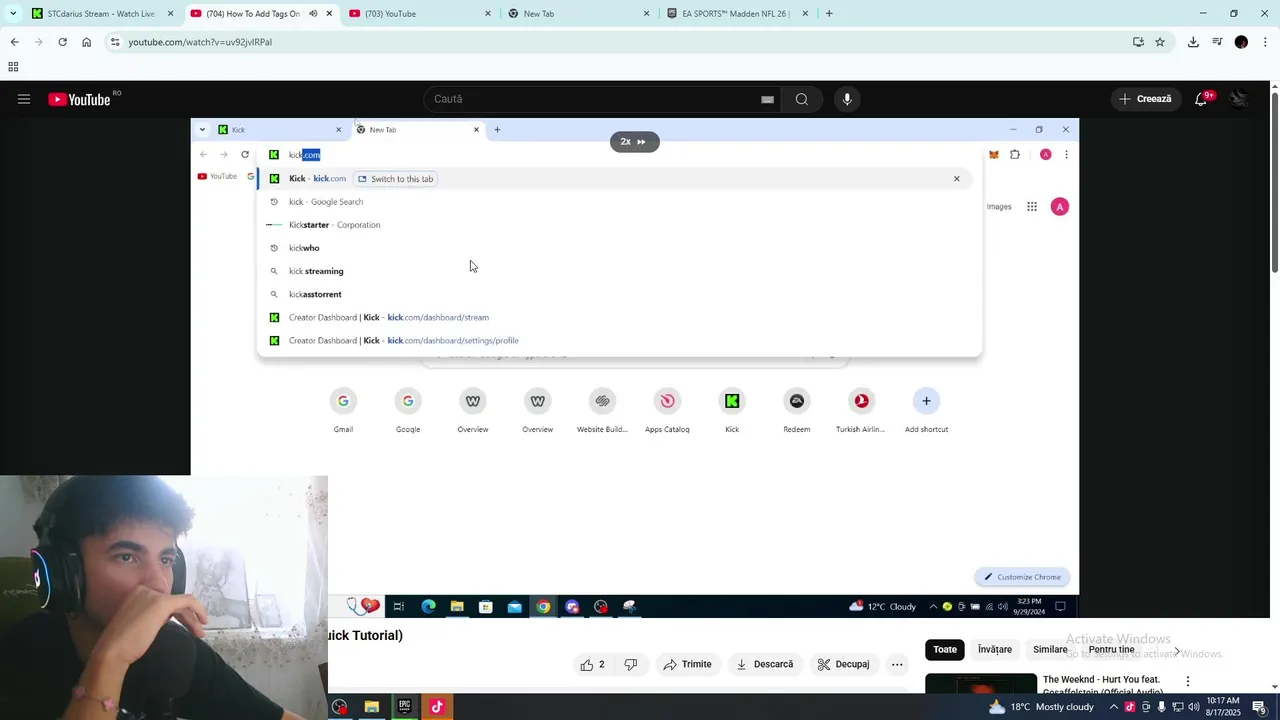
Task: Show hidden system tray icons chevron
Action: click(1114, 707)
